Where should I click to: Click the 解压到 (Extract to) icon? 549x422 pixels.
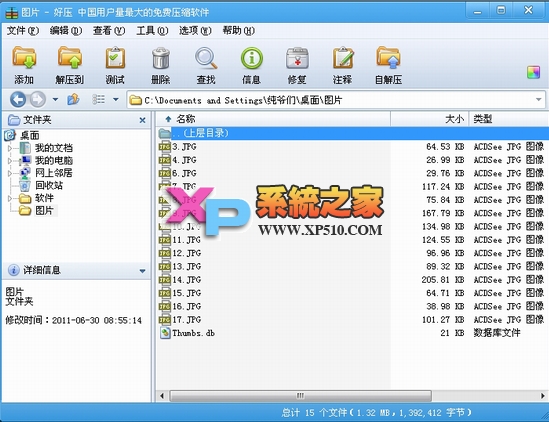click(70, 58)
